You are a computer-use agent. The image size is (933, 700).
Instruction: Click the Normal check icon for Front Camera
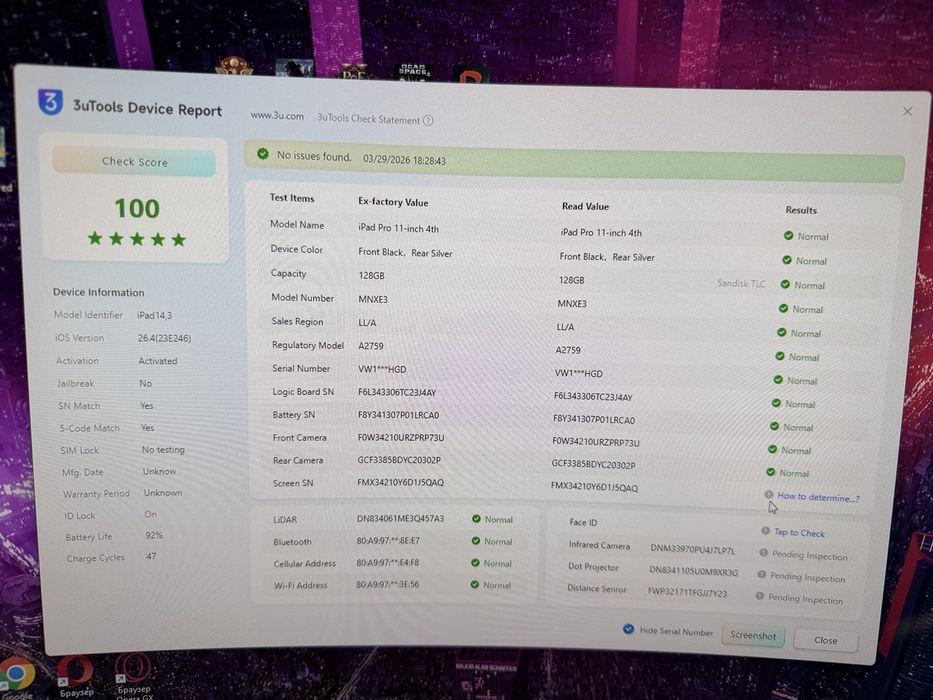(772, 449)
